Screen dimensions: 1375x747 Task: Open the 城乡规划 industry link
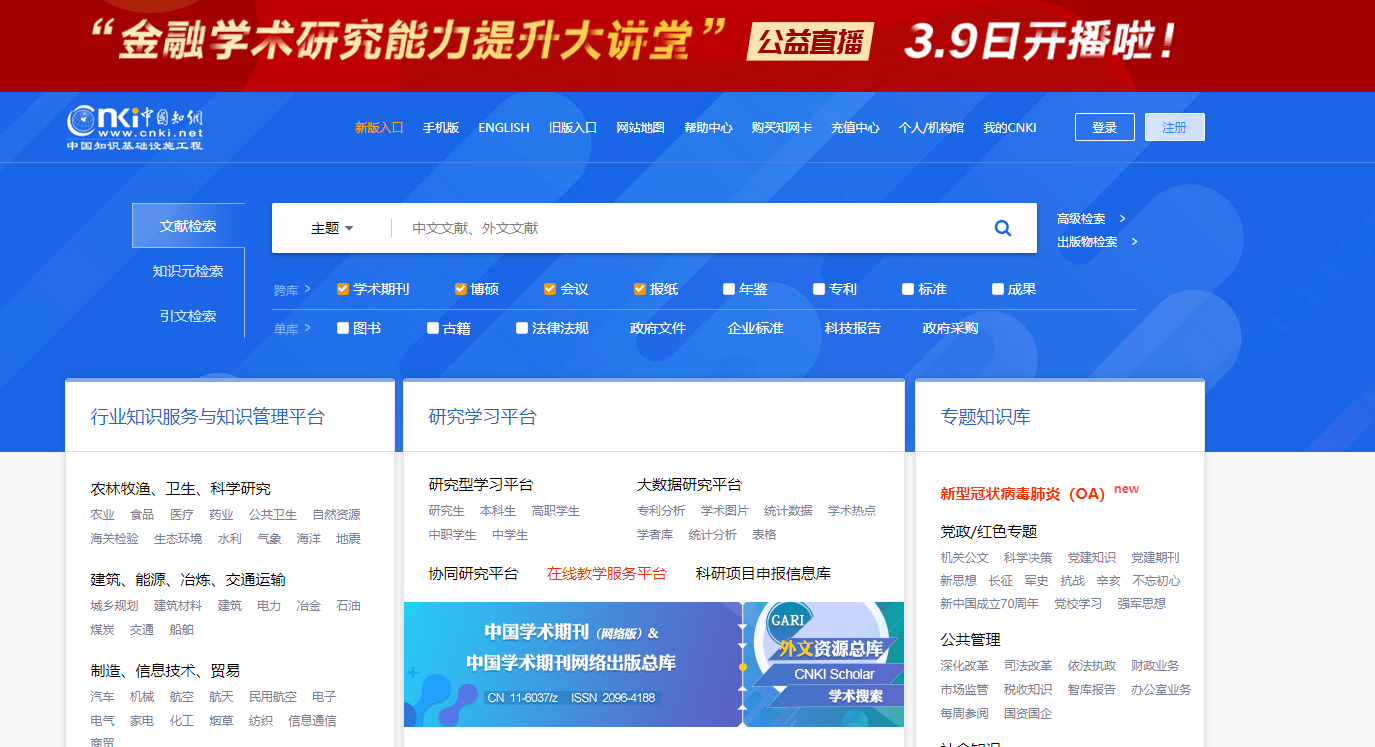(115, 605)
